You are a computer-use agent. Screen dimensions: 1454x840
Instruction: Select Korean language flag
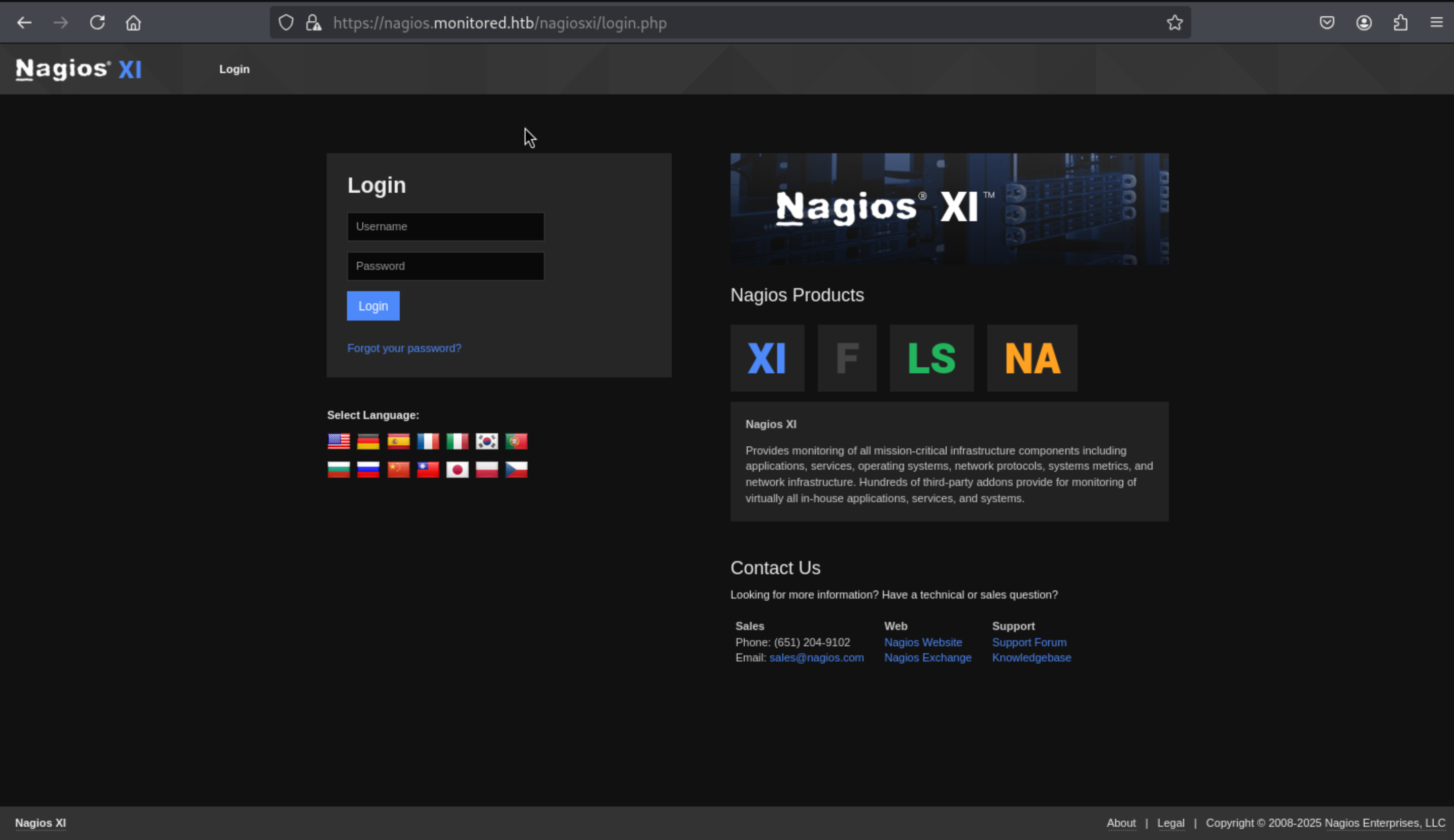487,441
